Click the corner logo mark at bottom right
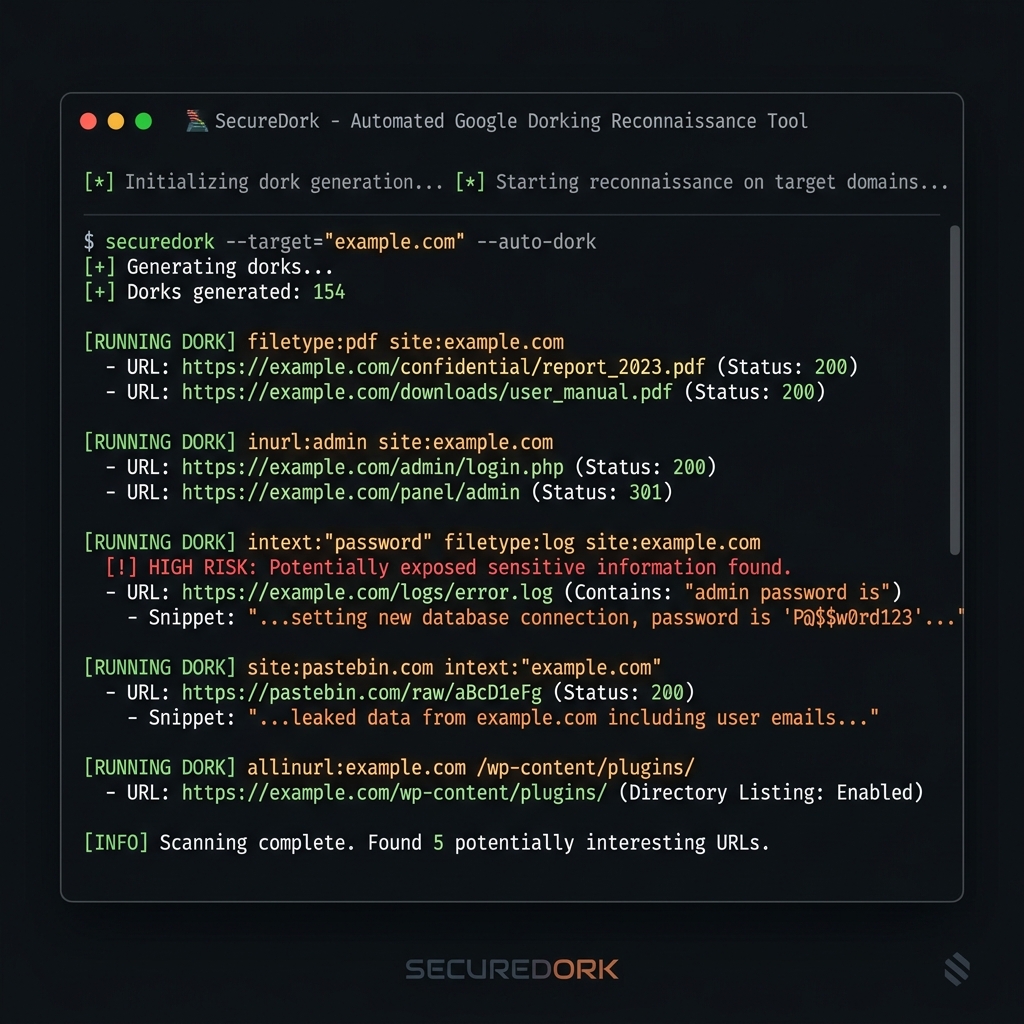 click(957, 969)
